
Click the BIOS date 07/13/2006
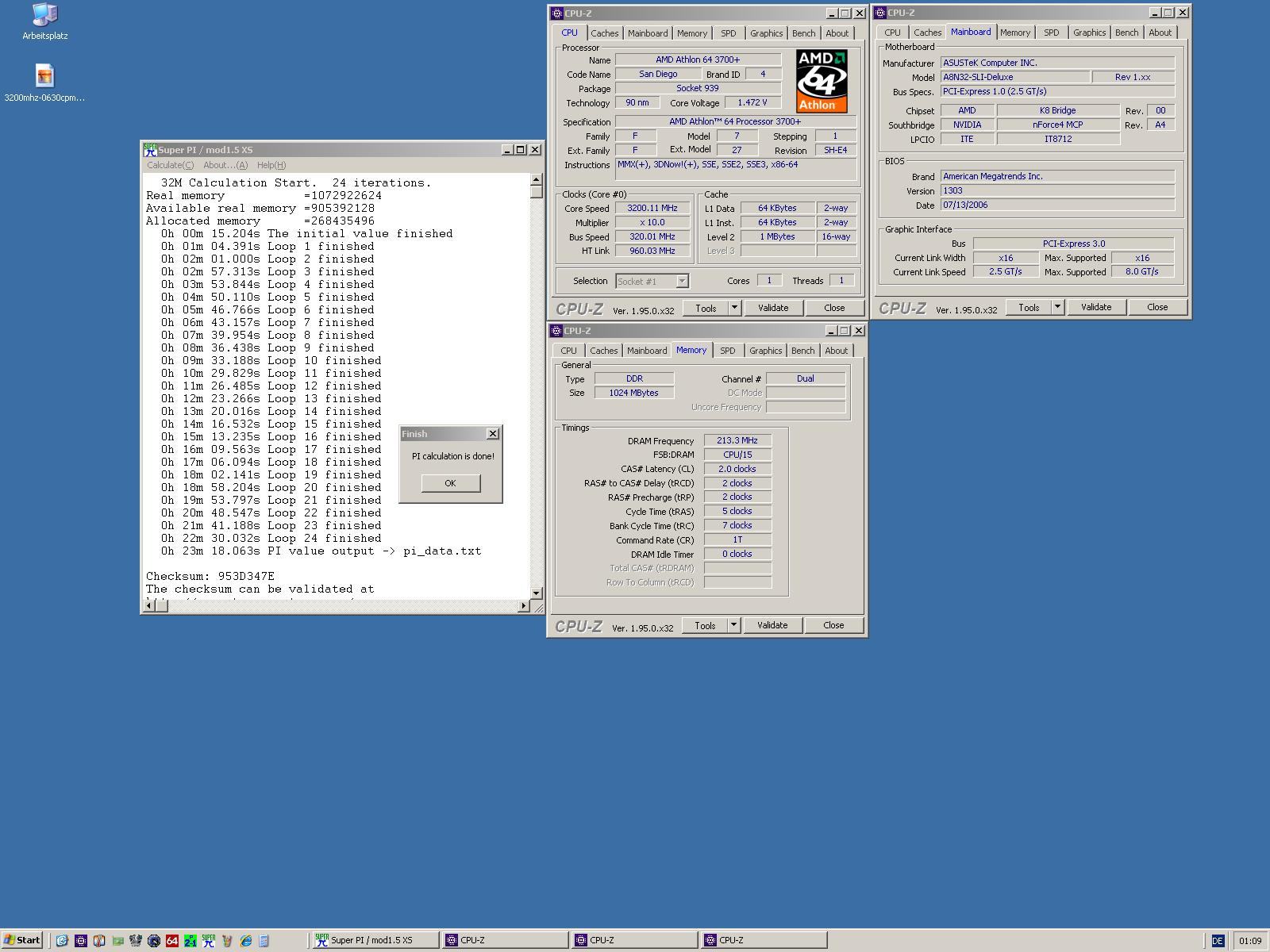click(1057, 205)
